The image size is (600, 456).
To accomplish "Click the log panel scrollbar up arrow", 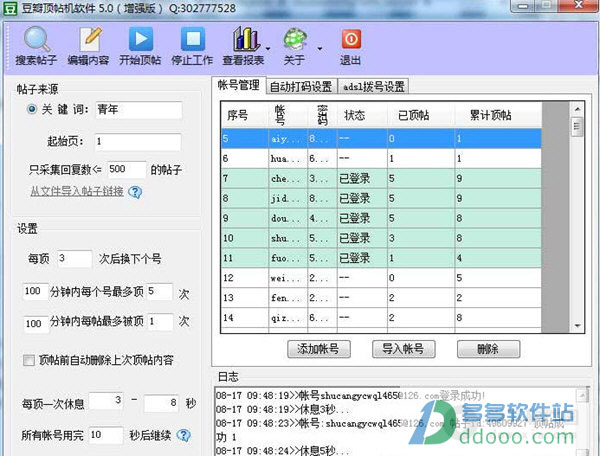I will 583,394.
